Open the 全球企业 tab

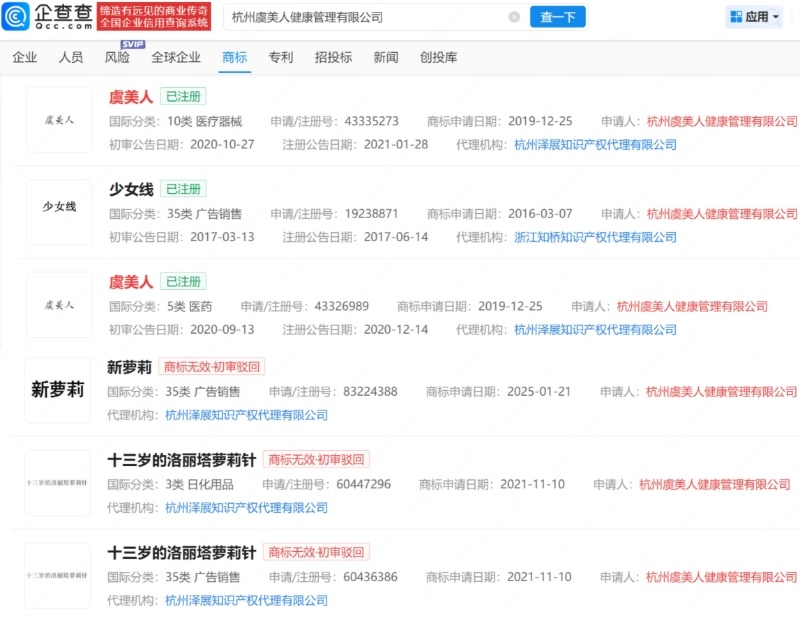[x=176, y=57]
